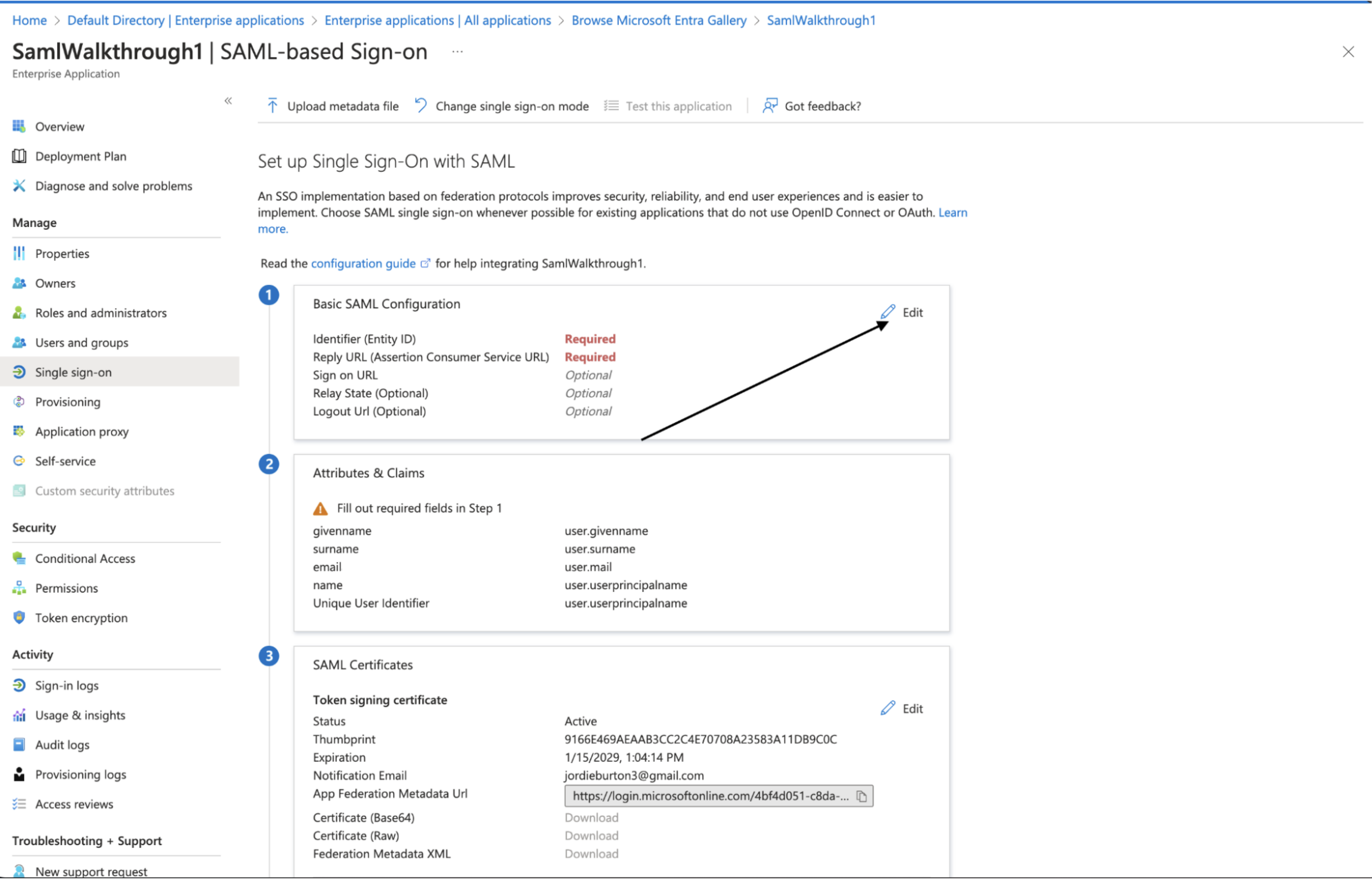The width and height of the screenshot is (1372, 881).
Task: Click user.givenname claim value
Action: click(x=606, y=532)
